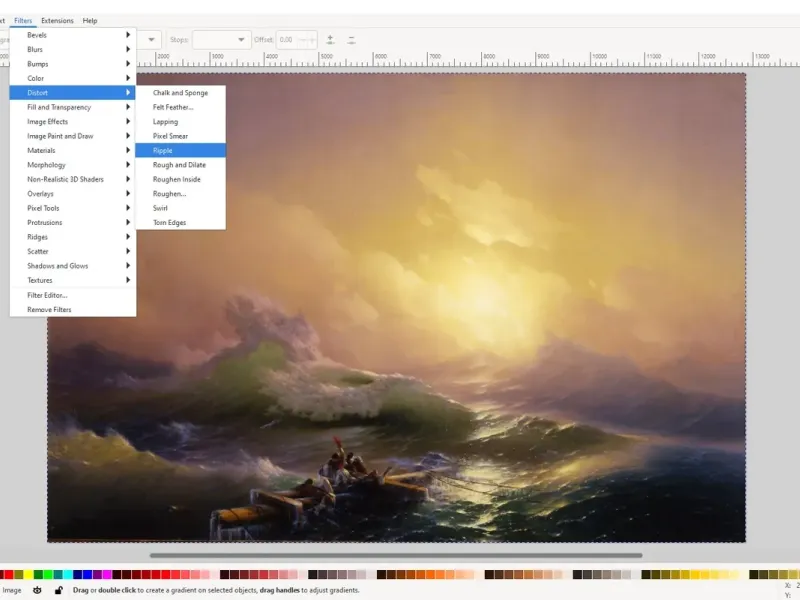The image size is (800, 600).
Task: Pick the pure blue palette swatch
Action: [87, 574]
